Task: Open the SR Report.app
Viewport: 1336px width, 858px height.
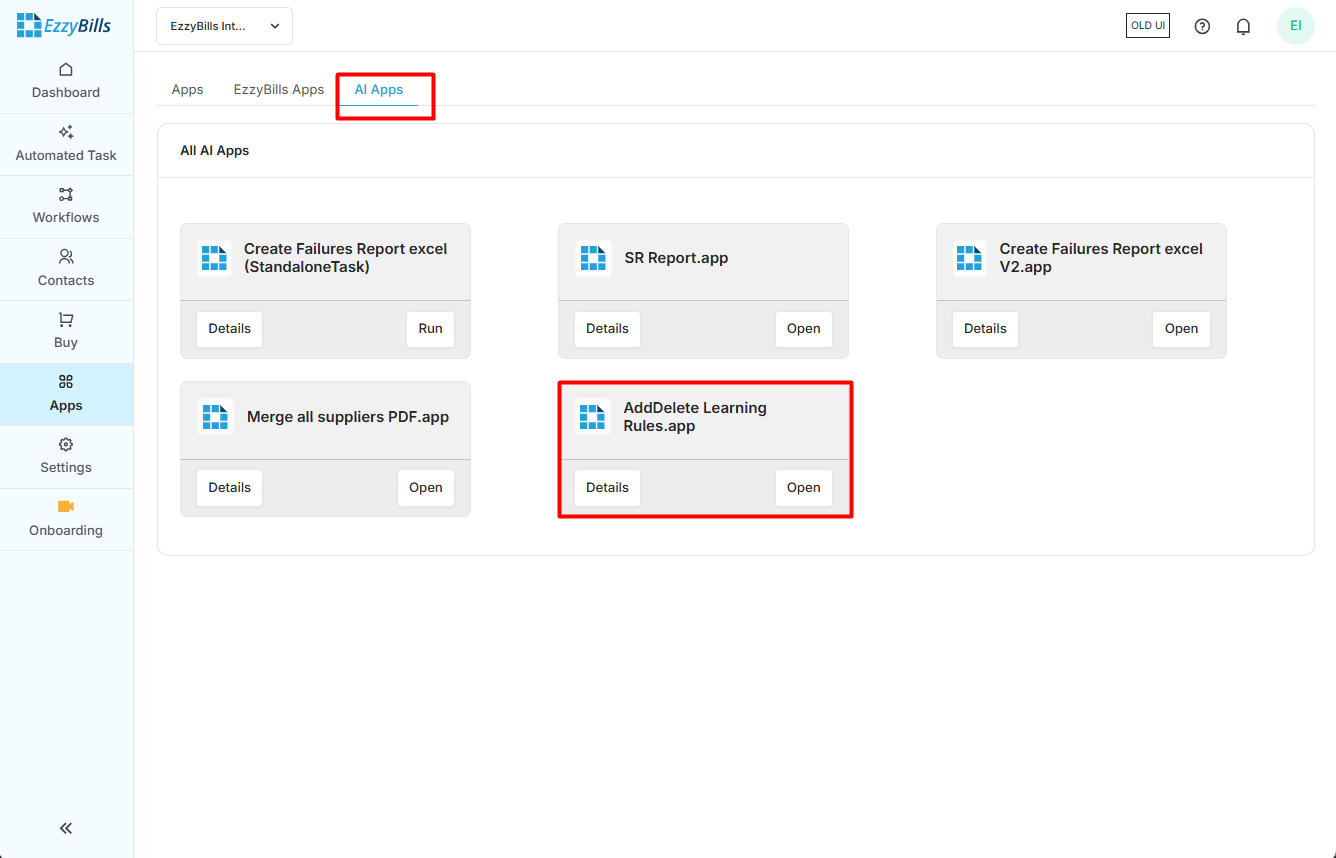Action: tap(804, 329)
